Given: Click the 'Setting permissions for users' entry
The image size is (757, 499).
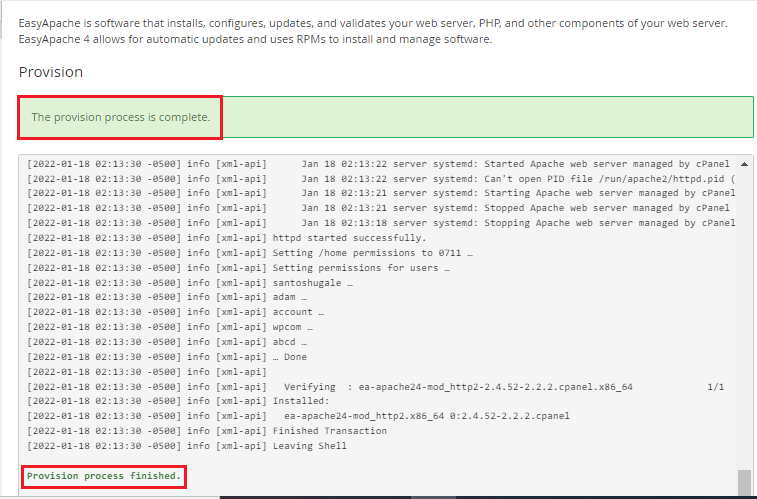Looking at the screenshot, I should coord(238,268).
